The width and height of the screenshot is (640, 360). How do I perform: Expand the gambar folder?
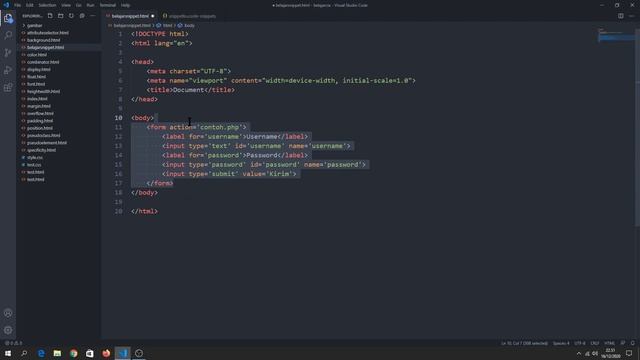[x=34, y=25]
